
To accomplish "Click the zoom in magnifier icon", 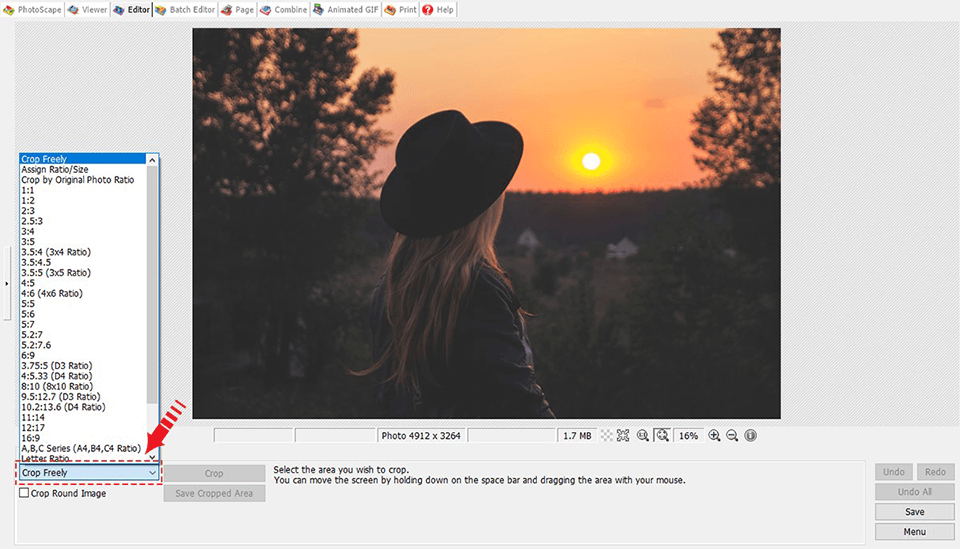I will click(714, 436).
